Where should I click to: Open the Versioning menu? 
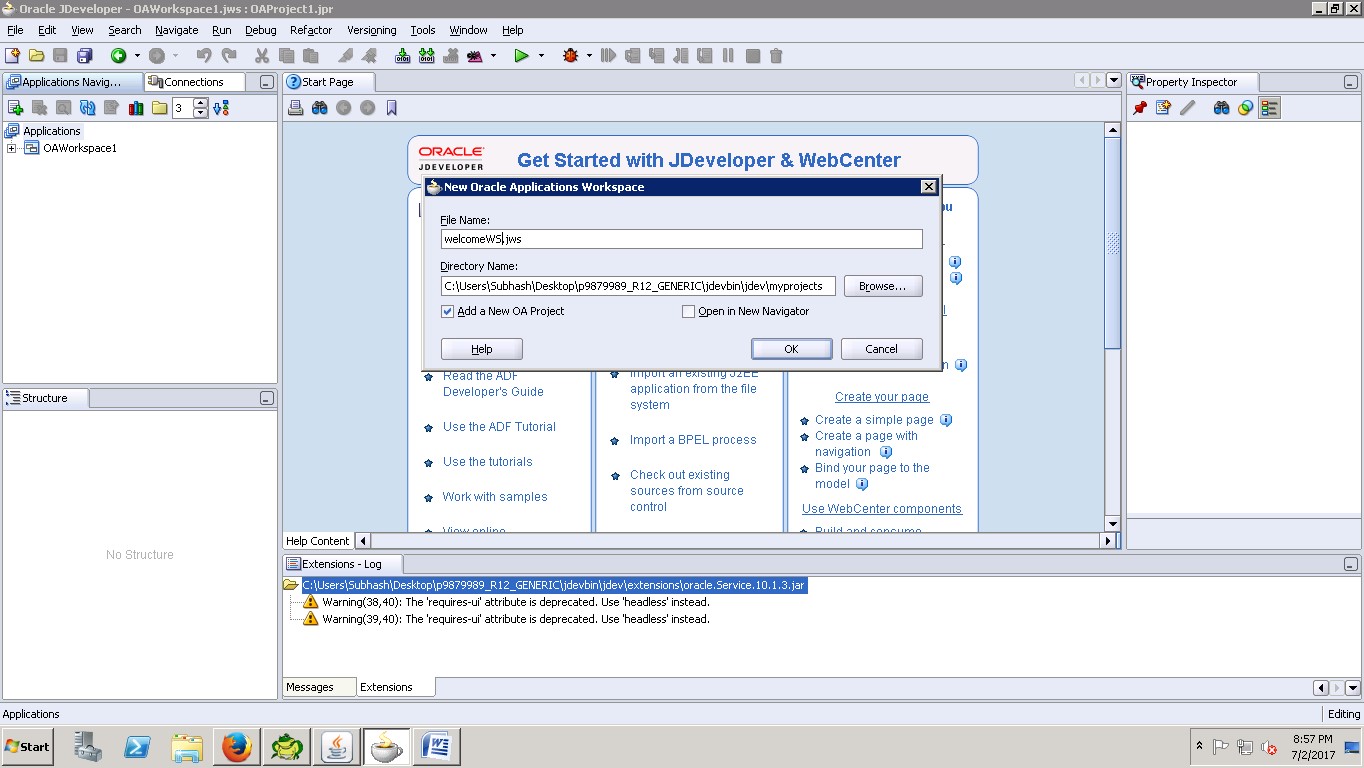(371, 30)
